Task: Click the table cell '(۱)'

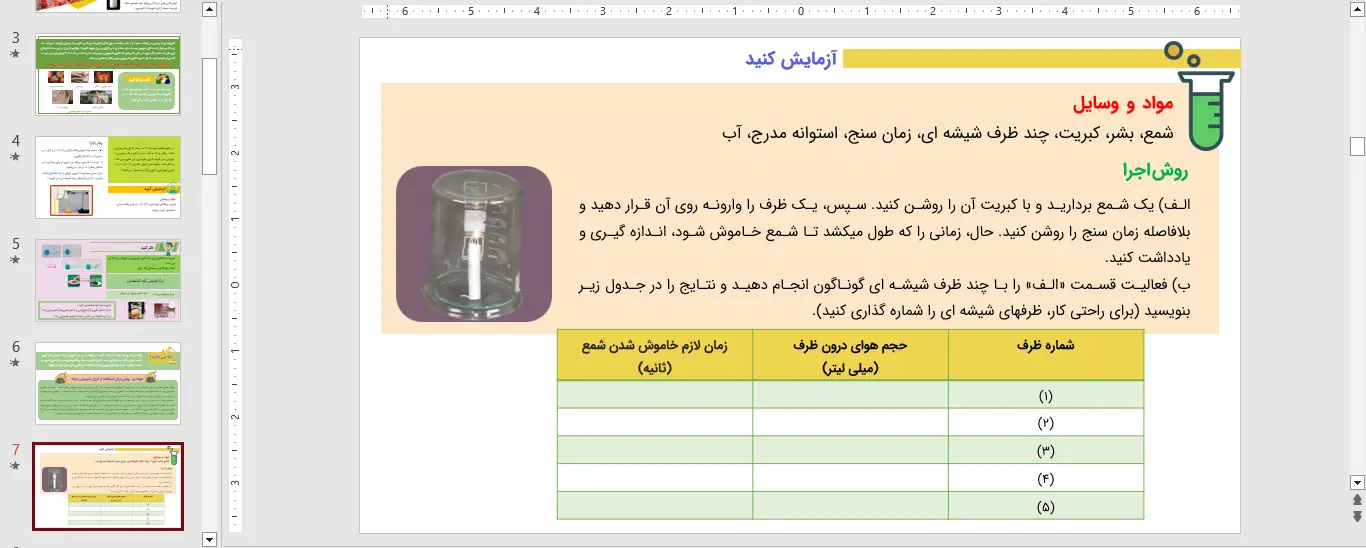Action: [x=1046, y=396]
